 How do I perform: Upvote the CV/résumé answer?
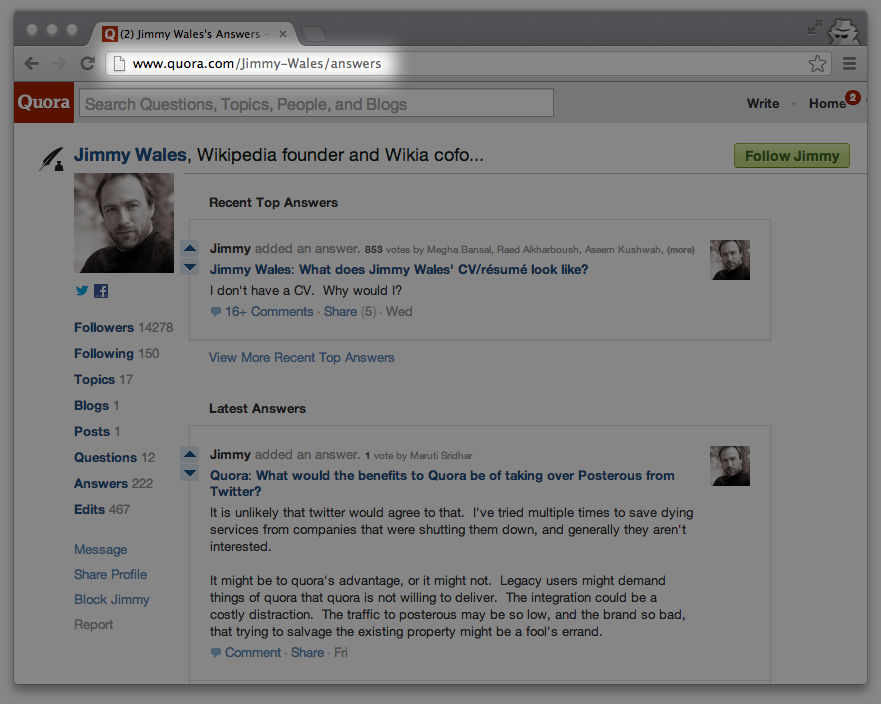click(190, 248)
